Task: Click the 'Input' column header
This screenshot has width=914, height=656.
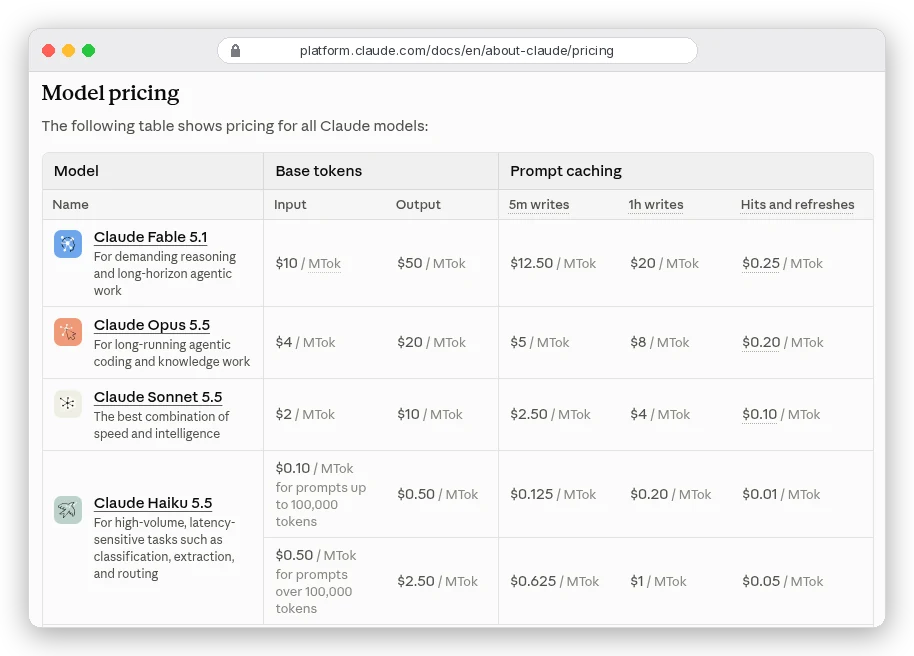Action: [290, 205]
